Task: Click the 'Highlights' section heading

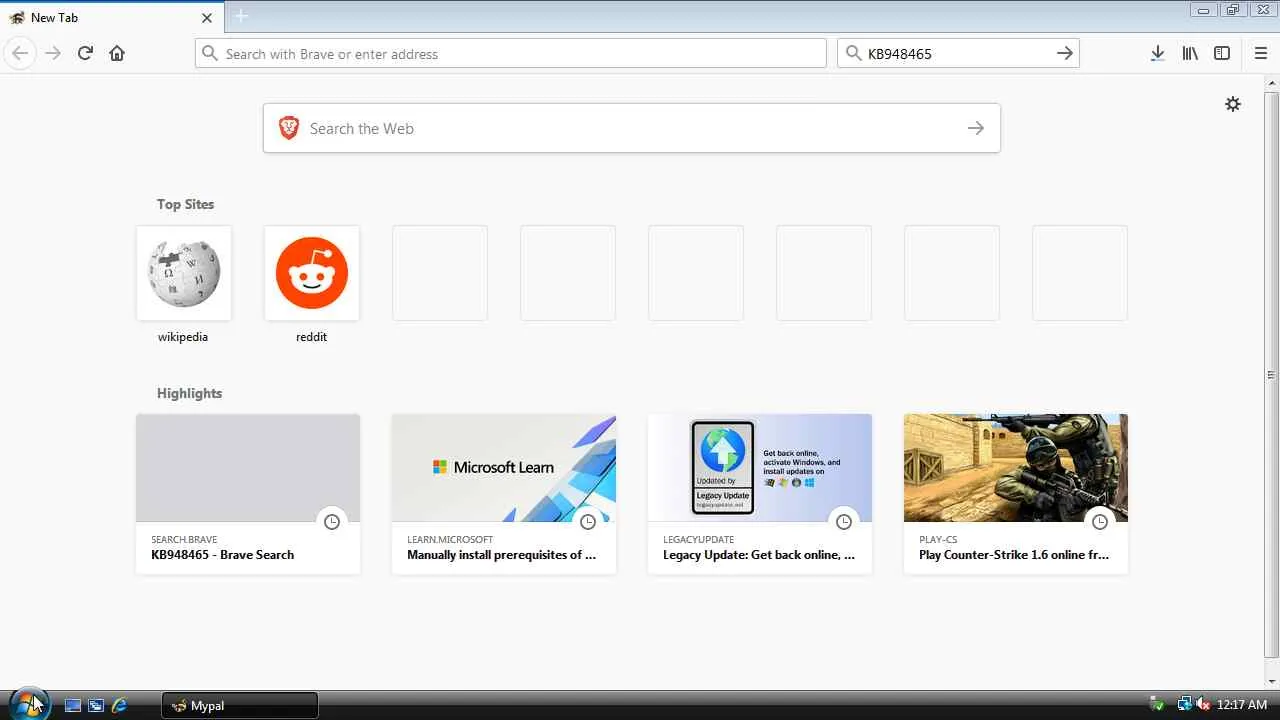Action: (x=189, y=393)
